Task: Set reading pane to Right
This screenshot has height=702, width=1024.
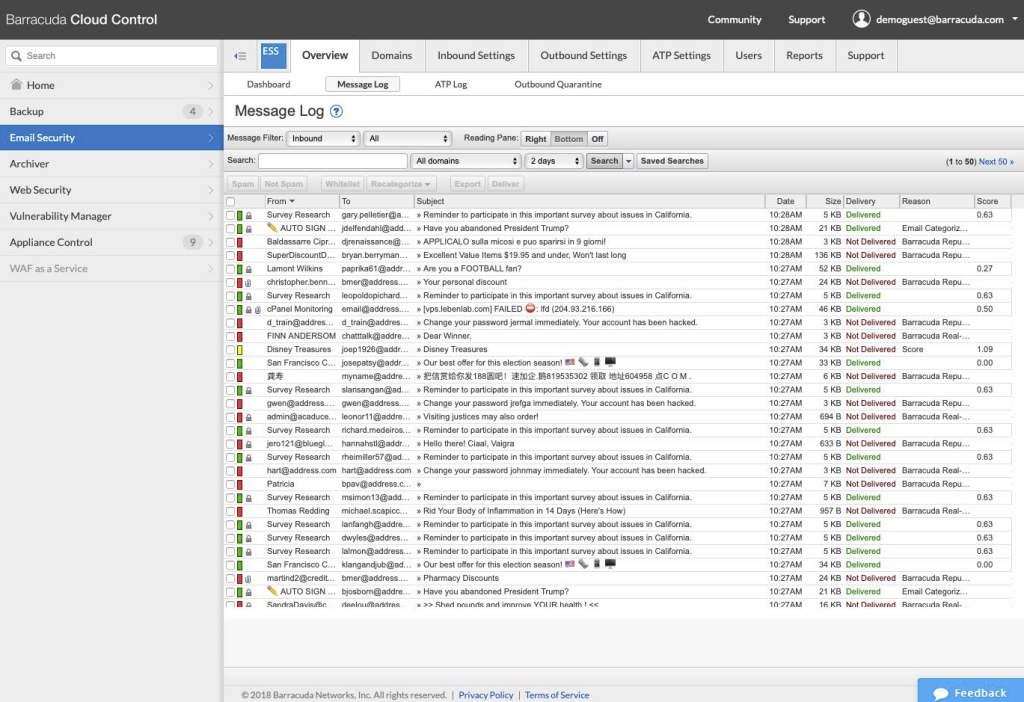Action: pyautogui.click(x=536, y=139)
